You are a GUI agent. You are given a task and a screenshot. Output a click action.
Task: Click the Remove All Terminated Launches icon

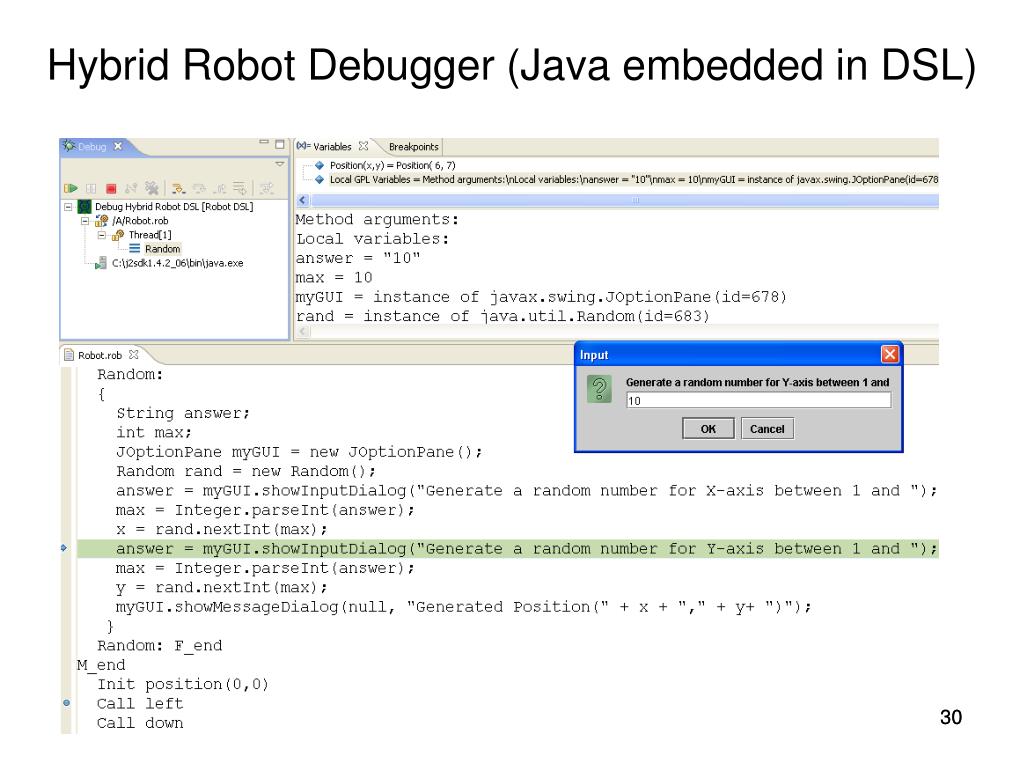(x=152, y=189)
